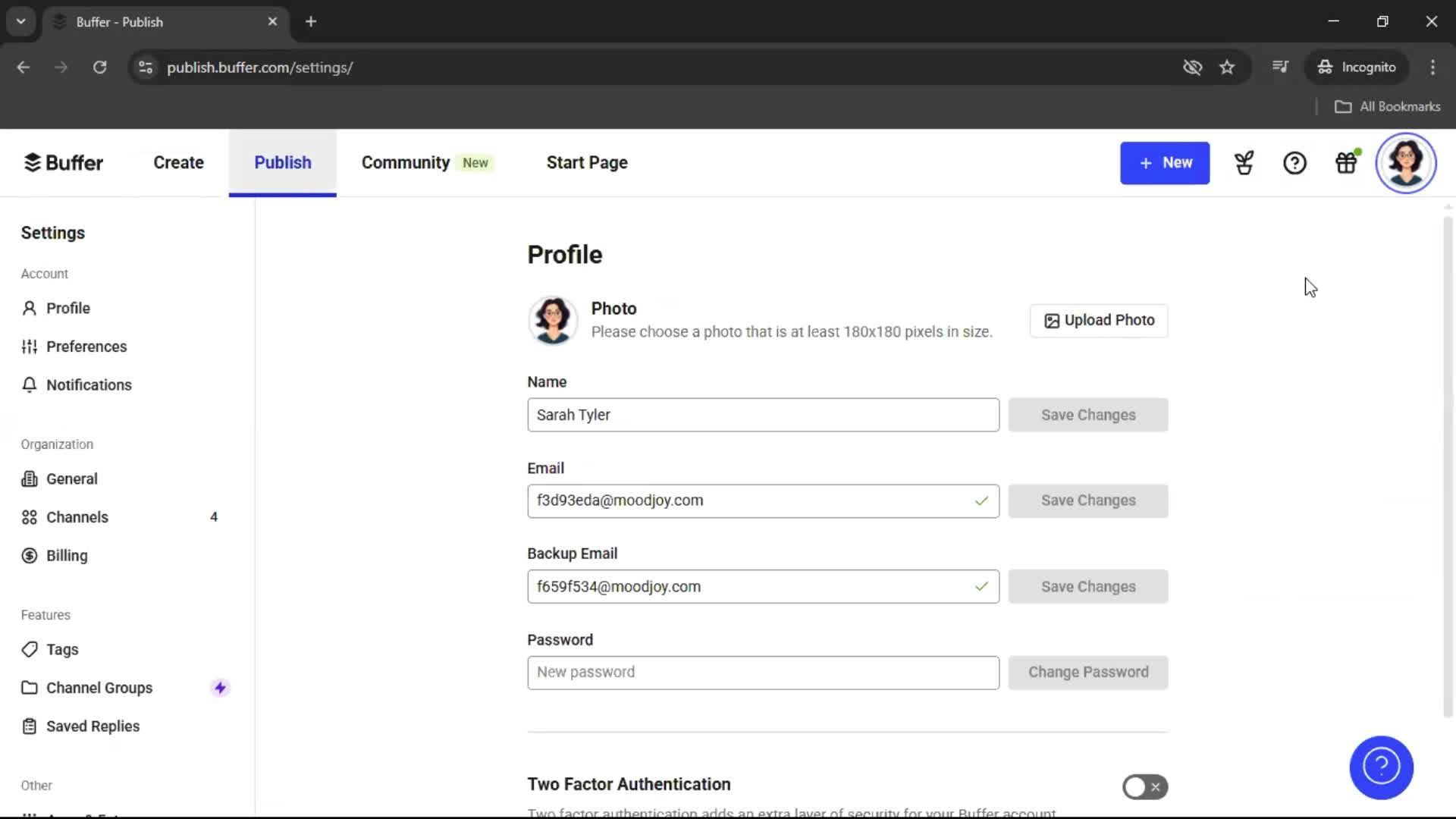This screenshot has height=819, width=1456.
Task: Open the help question mark icon in header
Action: click(x=1294, y=163)
